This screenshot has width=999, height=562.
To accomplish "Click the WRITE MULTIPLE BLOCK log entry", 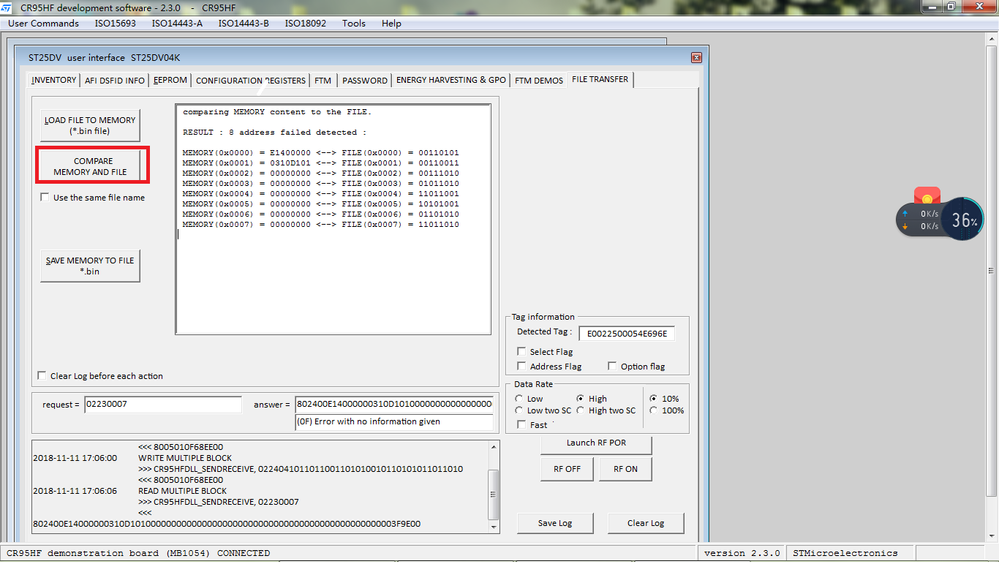I will (x=185, y=458).
